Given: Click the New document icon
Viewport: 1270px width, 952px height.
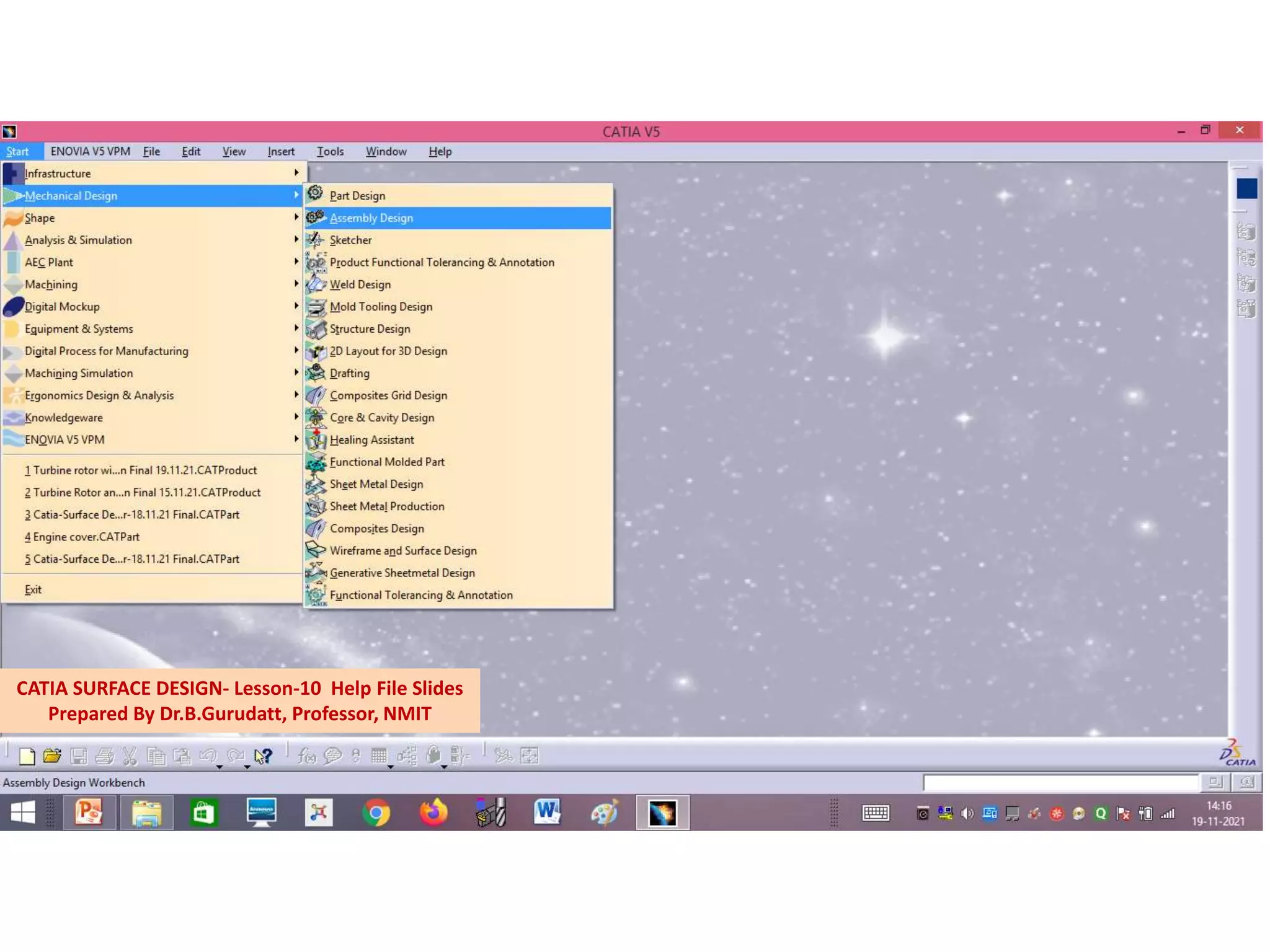Looking at the screenshot, I should click(27, 756).
